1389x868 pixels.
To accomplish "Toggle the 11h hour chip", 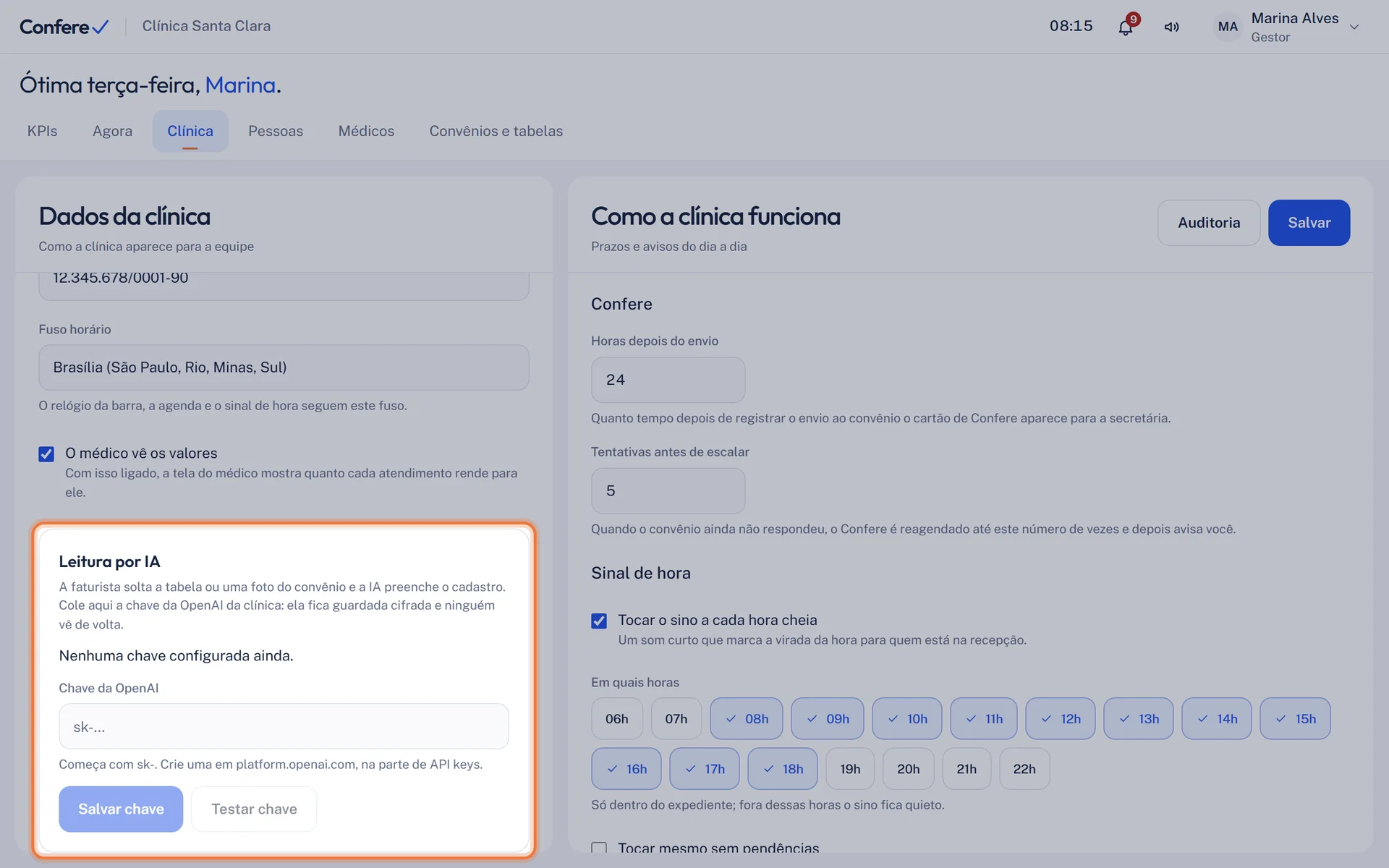I will [x=984, y=718].
